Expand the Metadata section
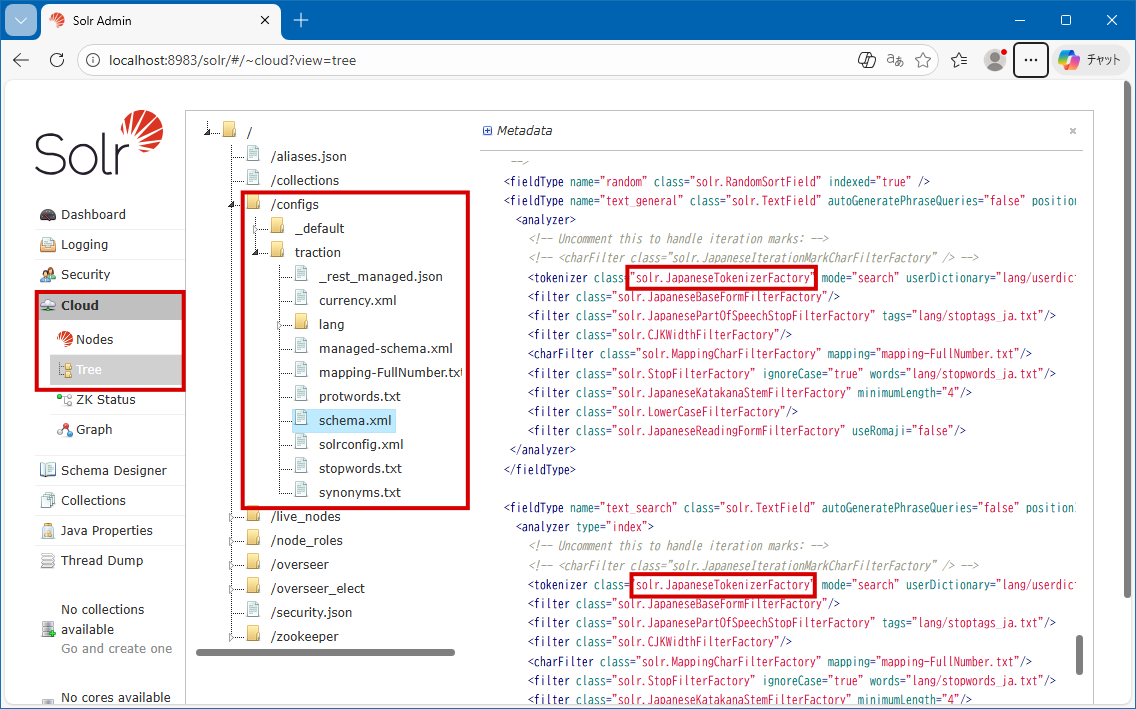 [487, 131]
